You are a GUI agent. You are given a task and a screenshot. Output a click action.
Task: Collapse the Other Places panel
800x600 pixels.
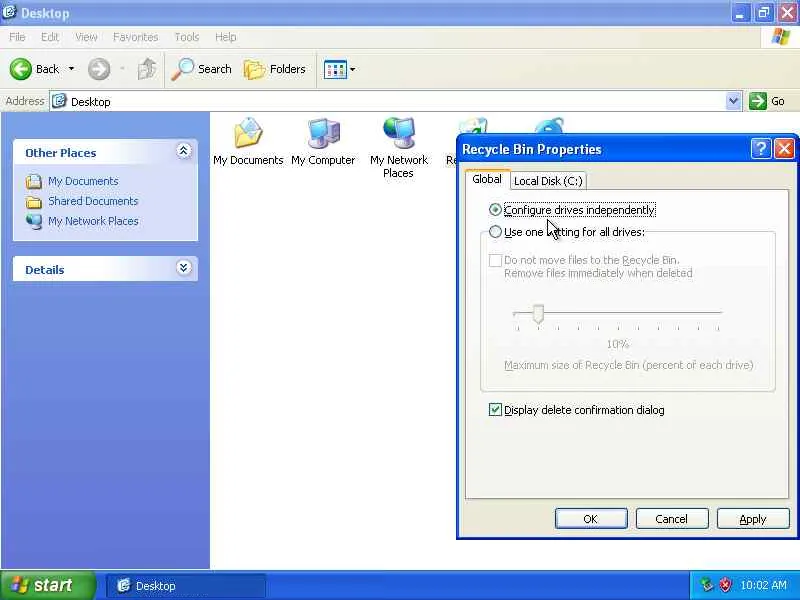pos(184,151)
